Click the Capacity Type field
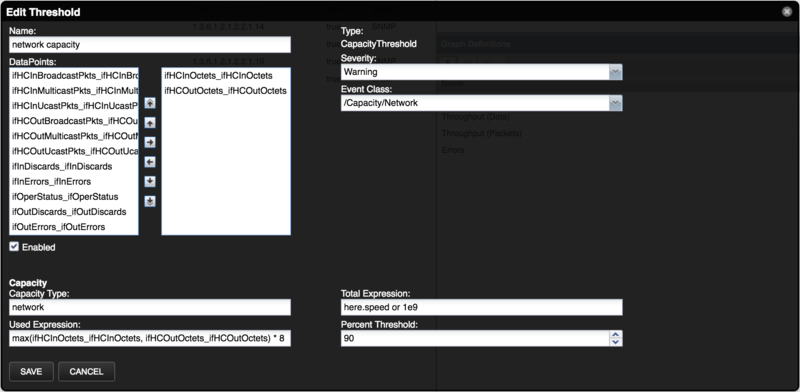The width and height of the screenshot is (800, 392). pos(150,307)
